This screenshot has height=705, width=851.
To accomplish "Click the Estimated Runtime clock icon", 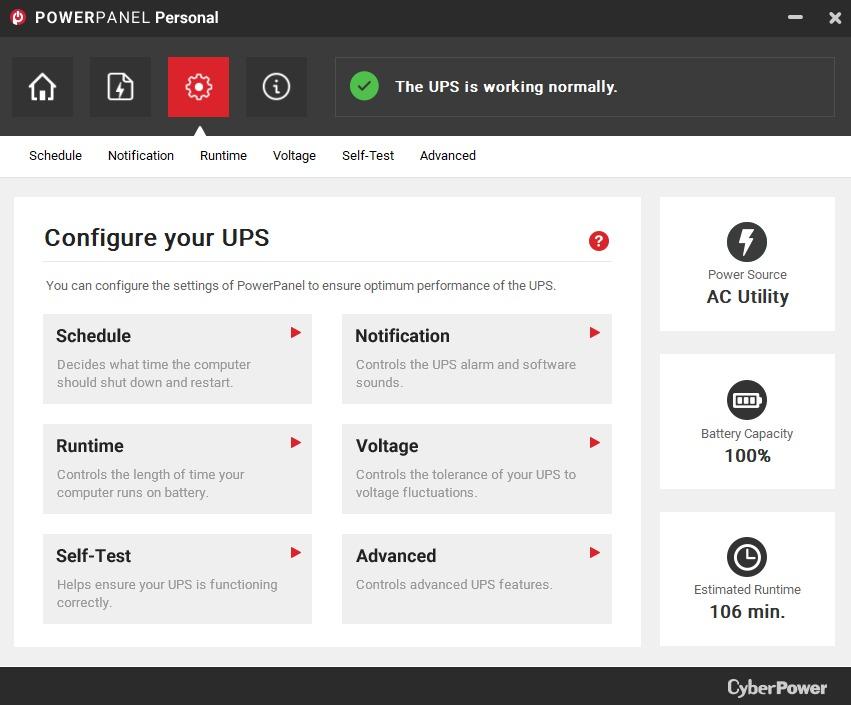I will (747, 557).
